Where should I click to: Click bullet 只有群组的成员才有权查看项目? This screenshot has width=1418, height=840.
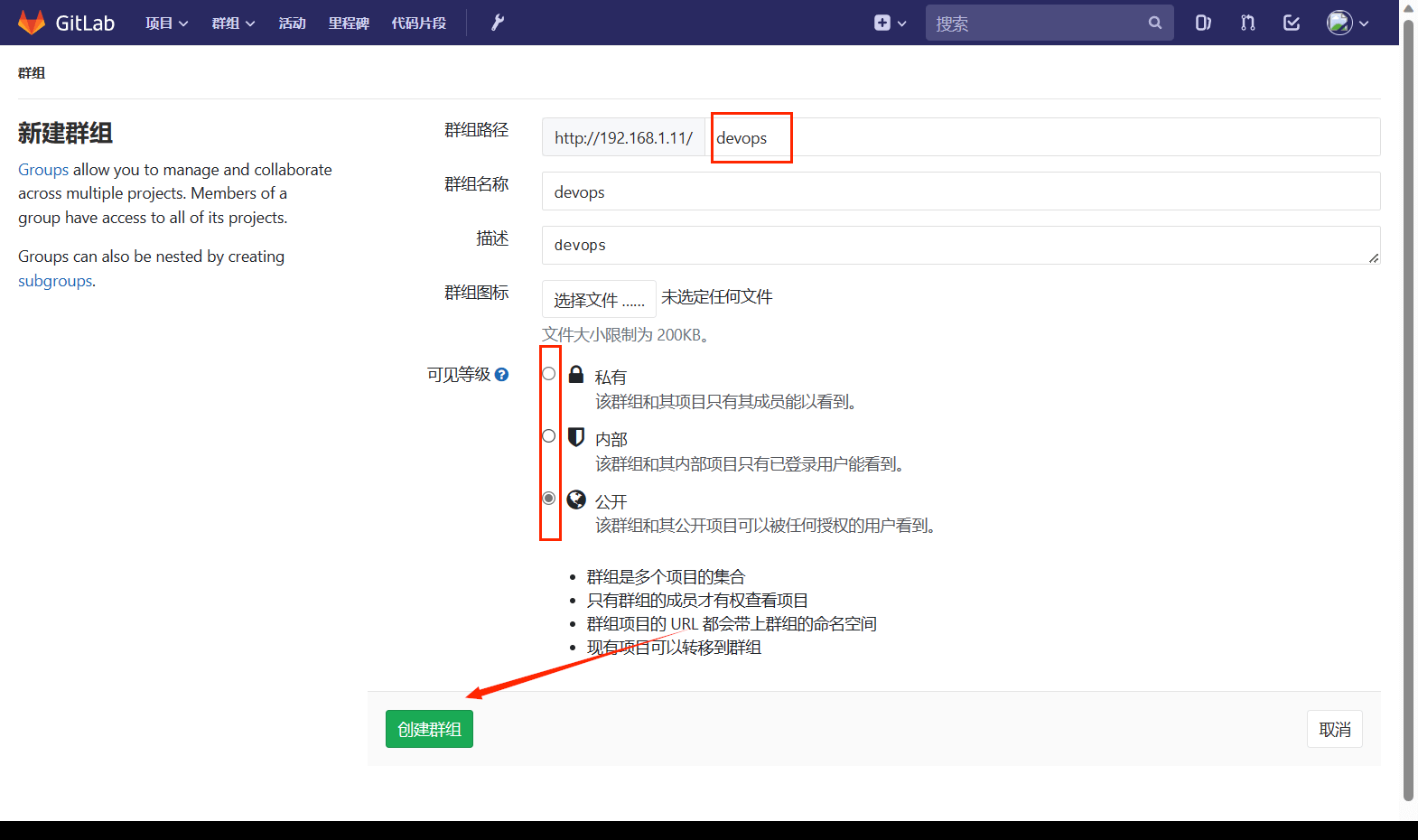pyautogui.click(x=697, y=600)
